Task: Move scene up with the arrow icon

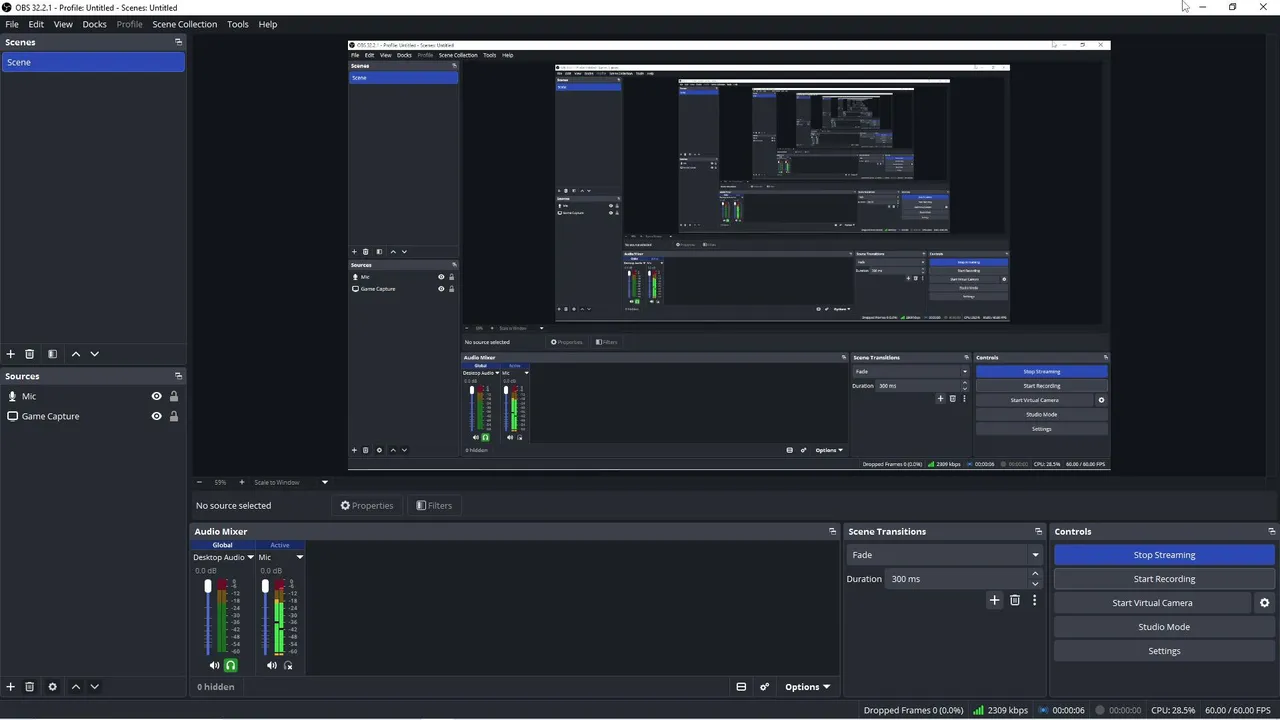Action: pyautogui.click(x=75, y=354)
